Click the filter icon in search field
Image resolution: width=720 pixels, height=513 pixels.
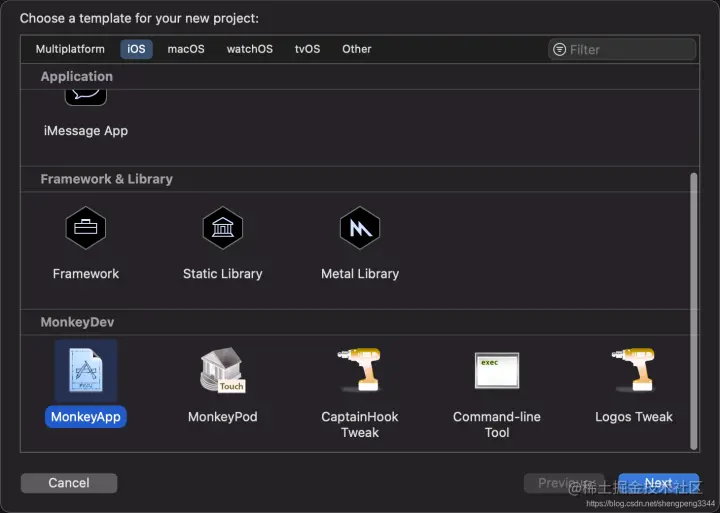(x=559, y=49)
